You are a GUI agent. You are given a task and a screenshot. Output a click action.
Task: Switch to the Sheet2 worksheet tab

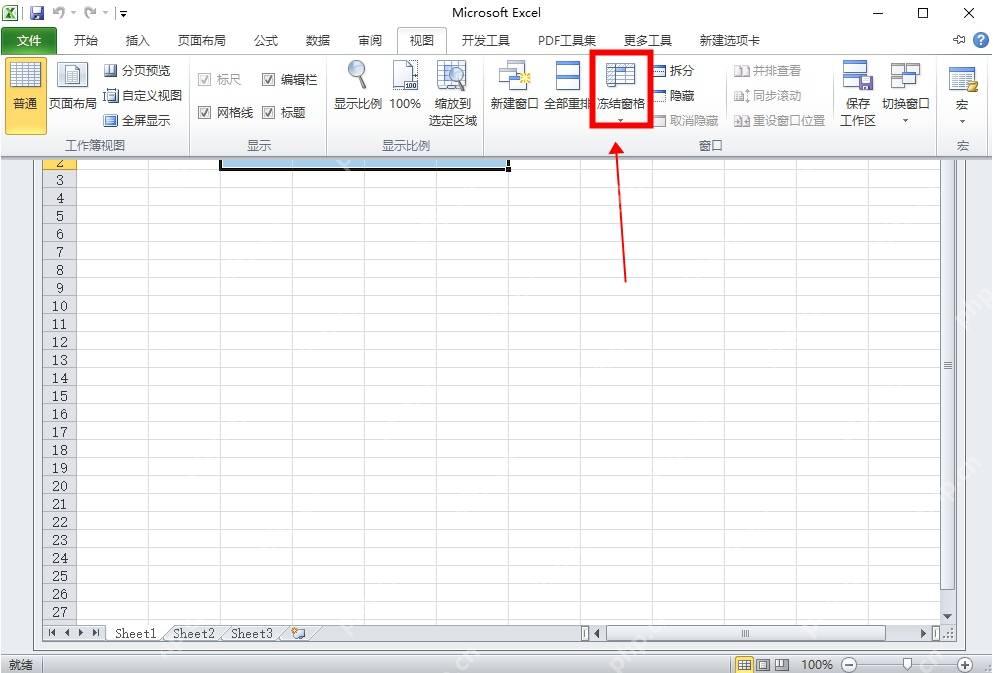[194, 633]
